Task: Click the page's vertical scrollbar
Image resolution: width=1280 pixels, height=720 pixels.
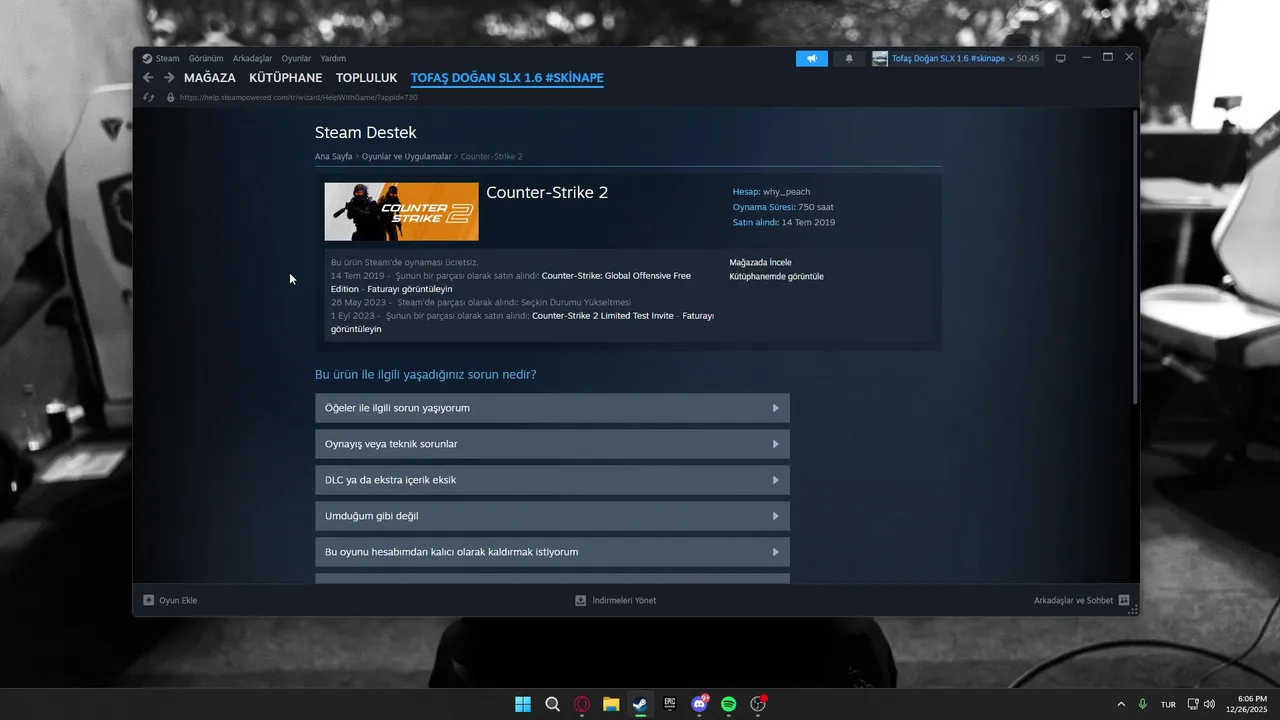Action: click(x=1134, y=257)
